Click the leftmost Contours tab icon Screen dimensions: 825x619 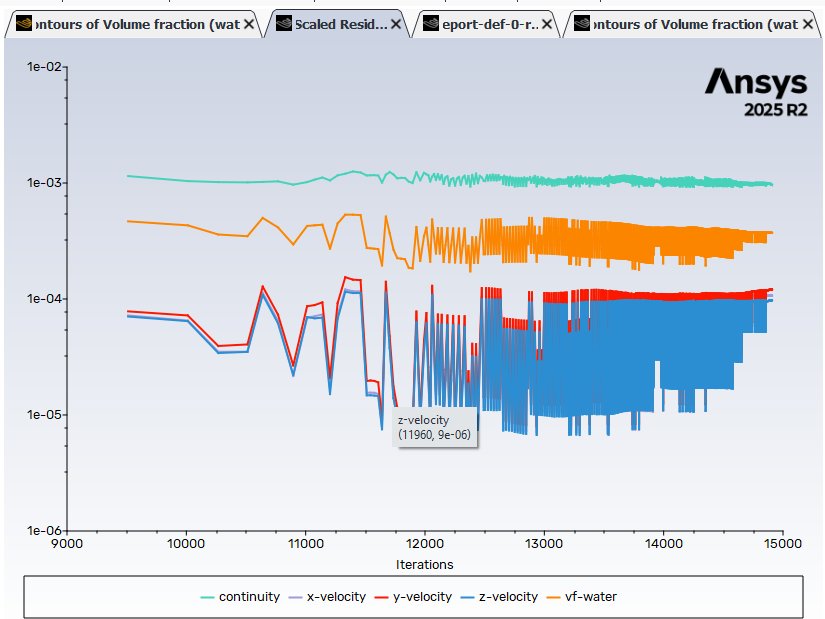(24, 23)
